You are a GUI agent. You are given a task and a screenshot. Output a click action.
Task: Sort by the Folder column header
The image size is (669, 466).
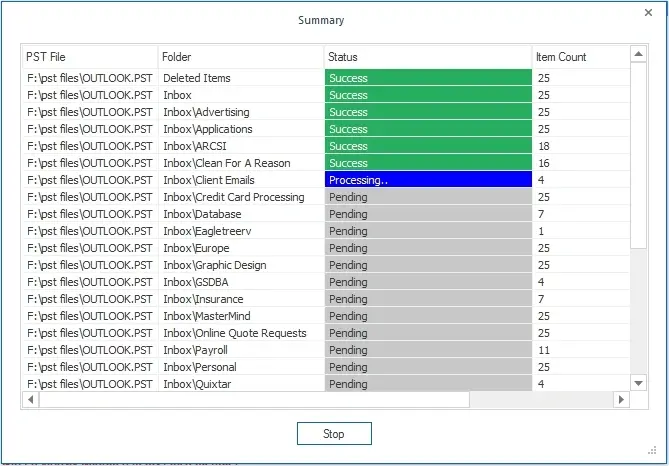(241, 57)
